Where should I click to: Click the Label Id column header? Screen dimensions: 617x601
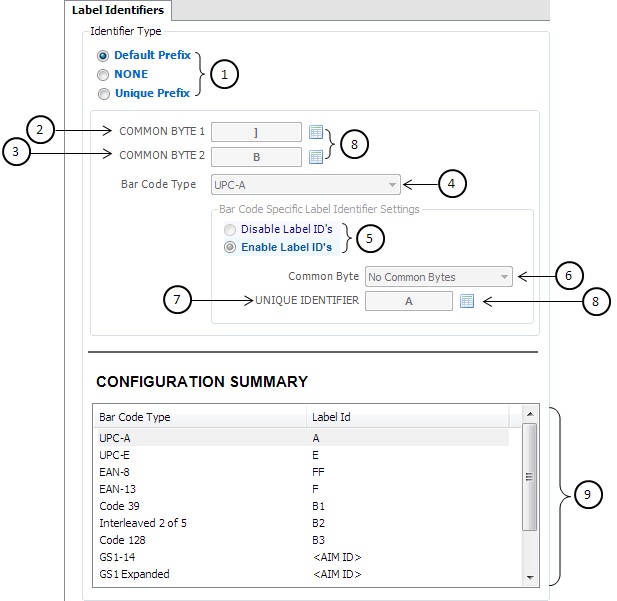click(408, 417)
